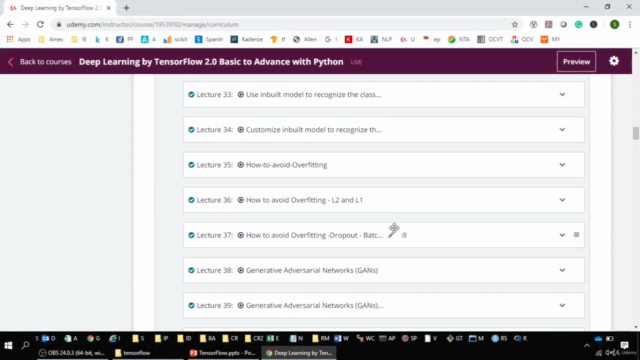Open a new browser tab with plus icon

pyautogui.click(x=127, y=8)
